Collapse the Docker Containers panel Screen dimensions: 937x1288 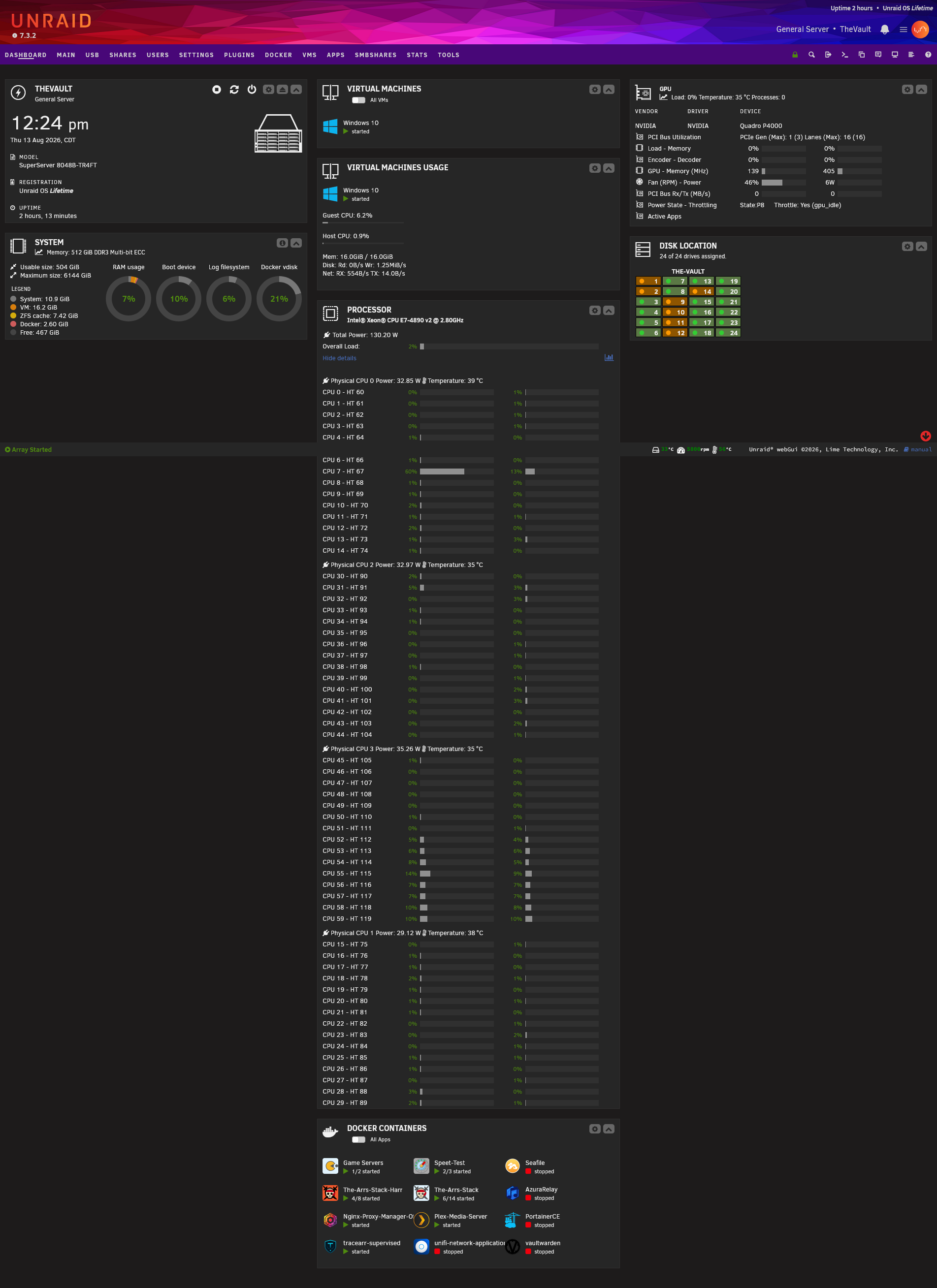click(609, 1129)
